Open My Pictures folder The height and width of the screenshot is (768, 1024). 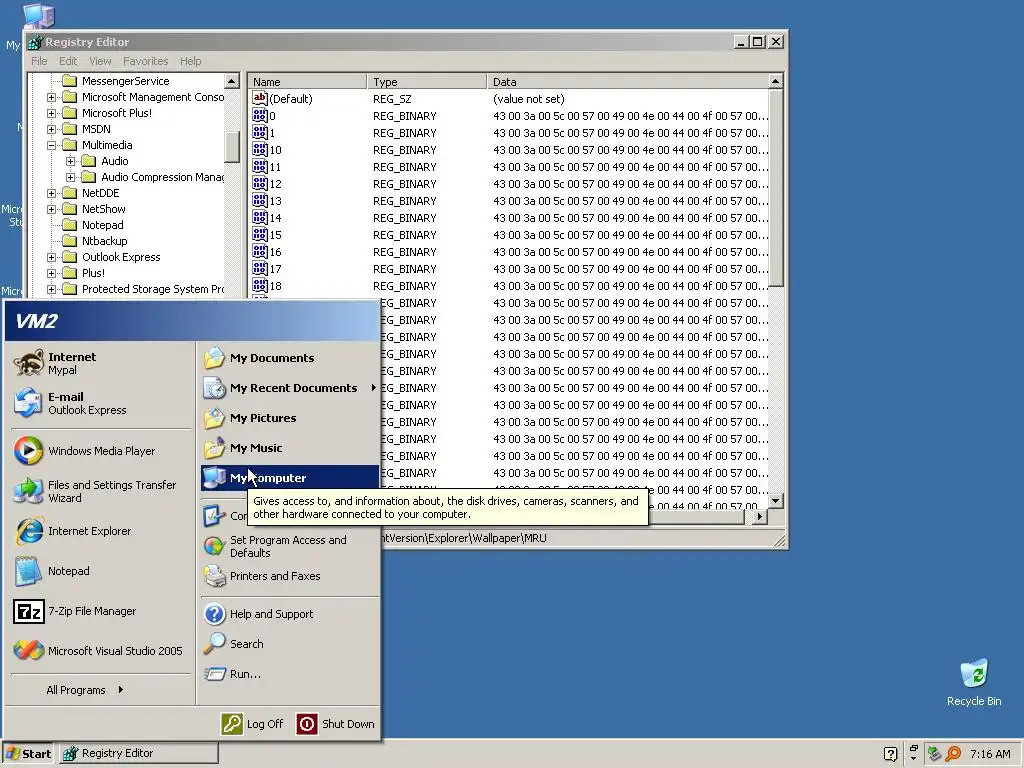click(290, 418)
